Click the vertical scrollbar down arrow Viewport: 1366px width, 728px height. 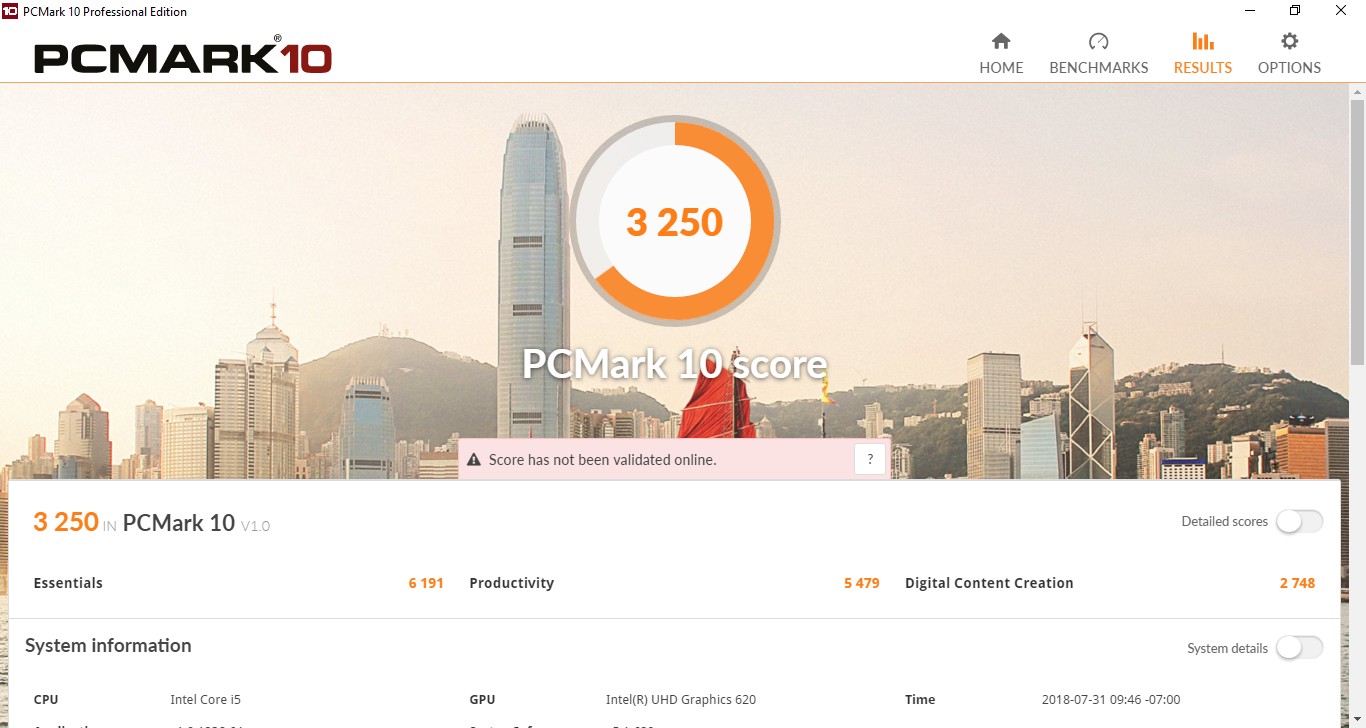[x=1357, y=718]
